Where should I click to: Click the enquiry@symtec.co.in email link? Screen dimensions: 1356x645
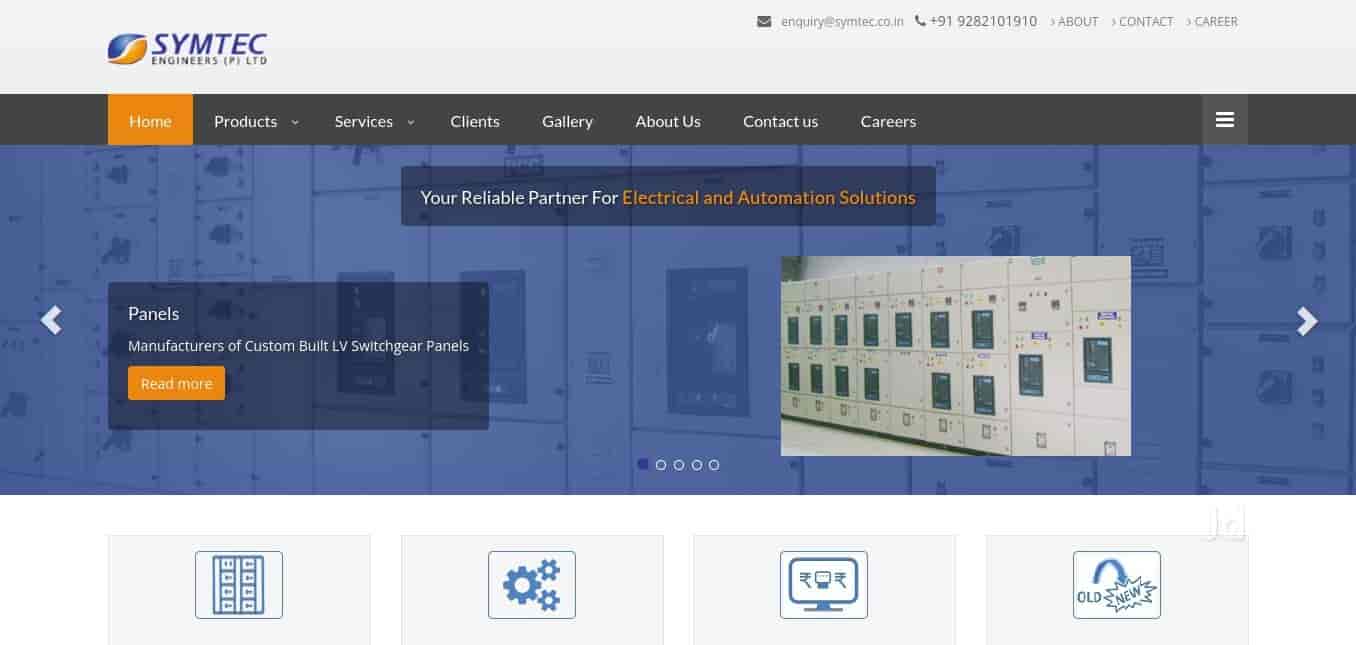[x=842, y=21]
